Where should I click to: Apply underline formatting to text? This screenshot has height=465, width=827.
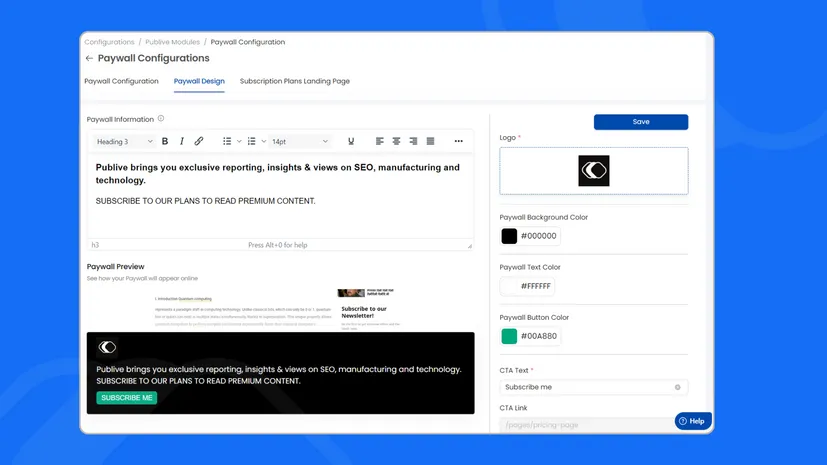(351, 142)
